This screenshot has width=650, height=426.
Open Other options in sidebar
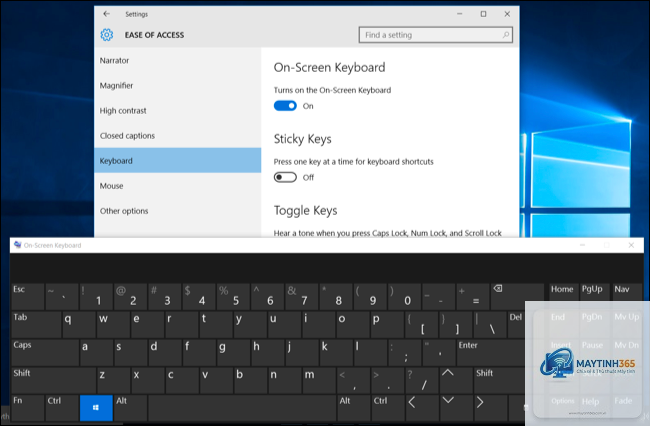click(177, 211)
